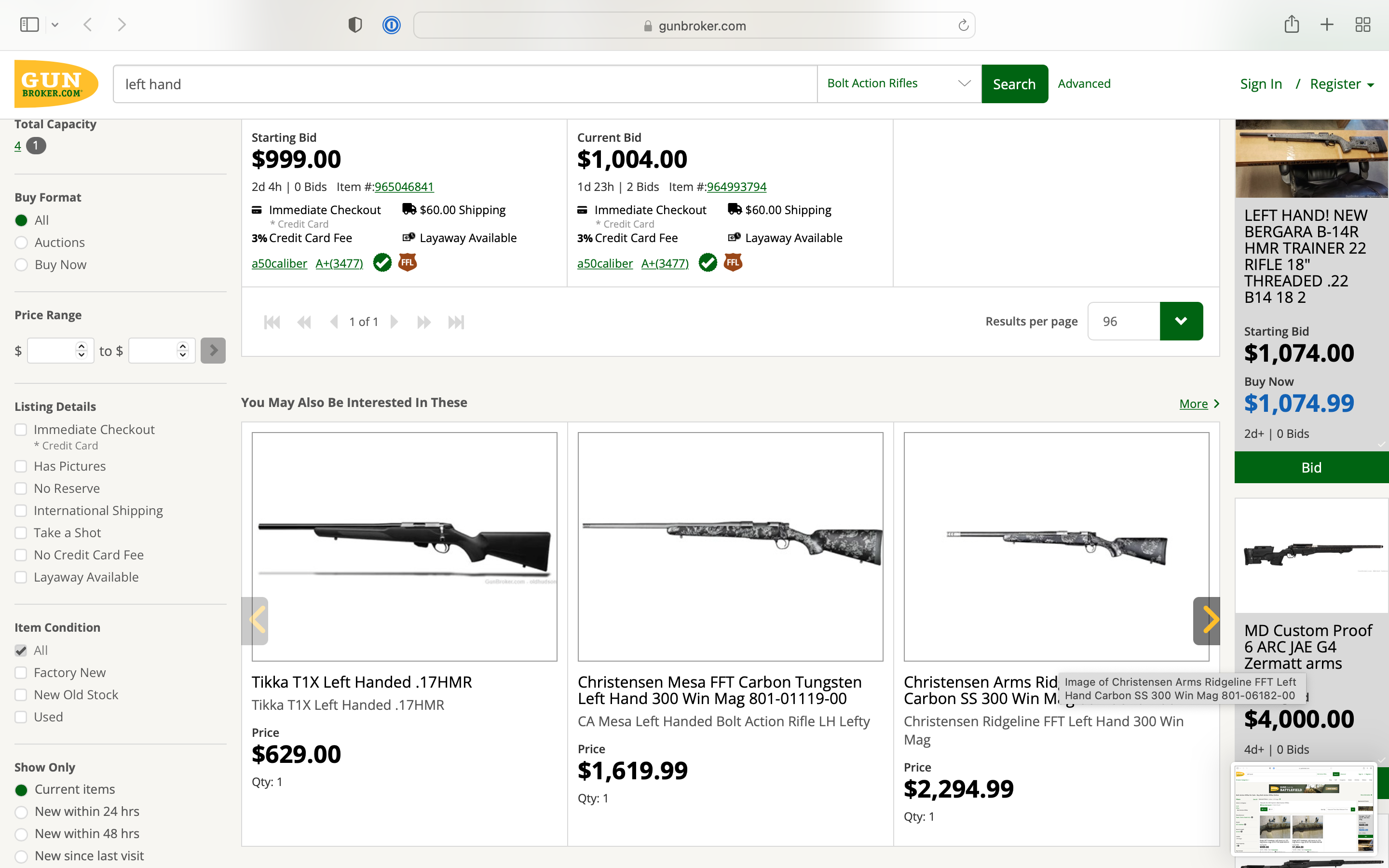The width and height of the screenshot is (1389, 868).
Task: Go to last page pagination icon
Action: click(x=456, y=322)
